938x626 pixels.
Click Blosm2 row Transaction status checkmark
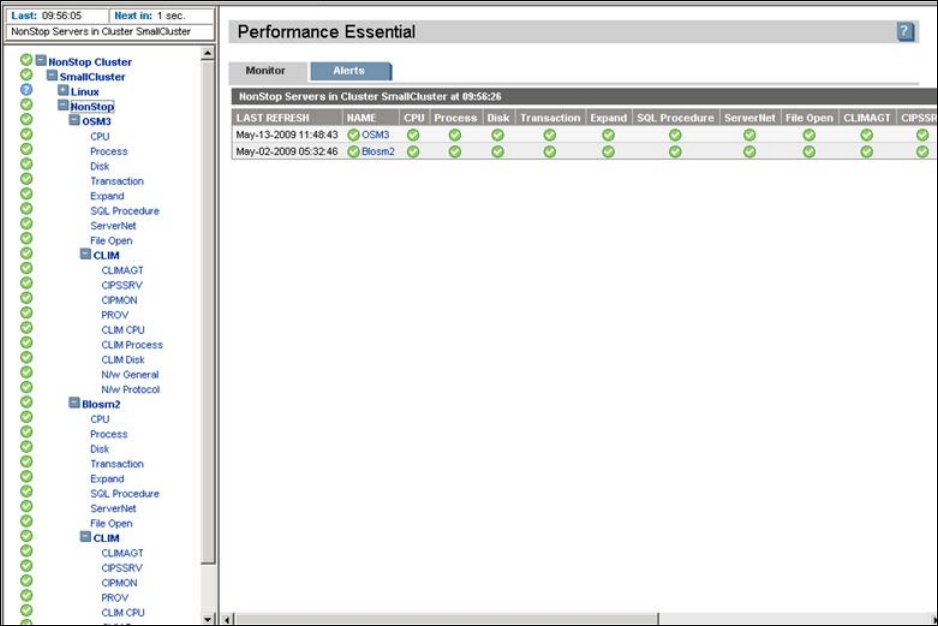tap(550, 152)
